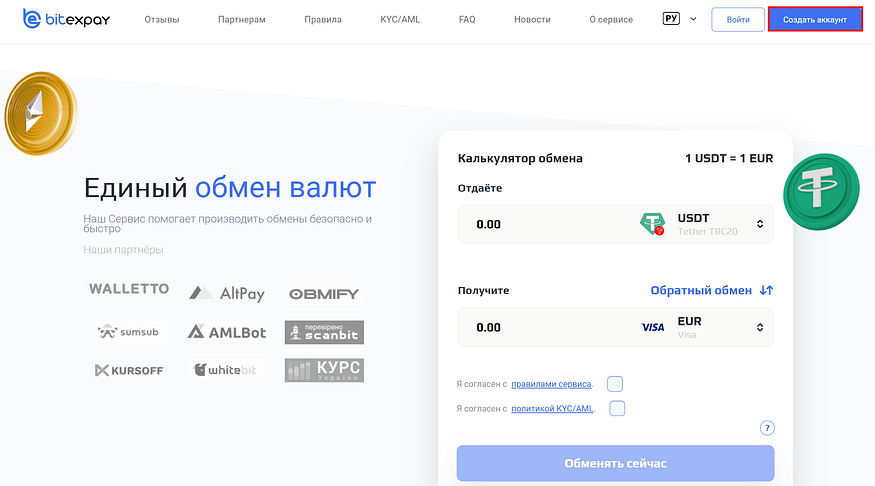Open the О сервисе page
The height and width of the screenshot is (486, 875).
click(x=611, y=20)
